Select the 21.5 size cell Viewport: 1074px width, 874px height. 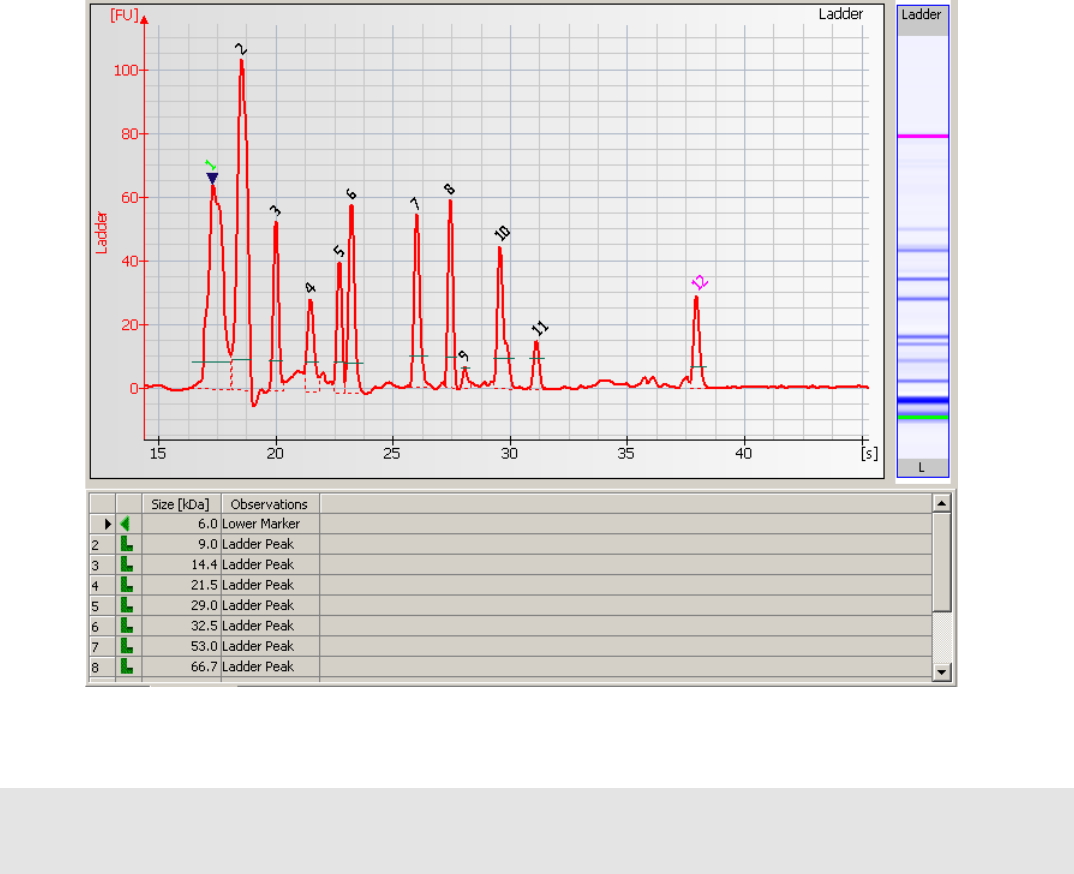coord(181,585)
